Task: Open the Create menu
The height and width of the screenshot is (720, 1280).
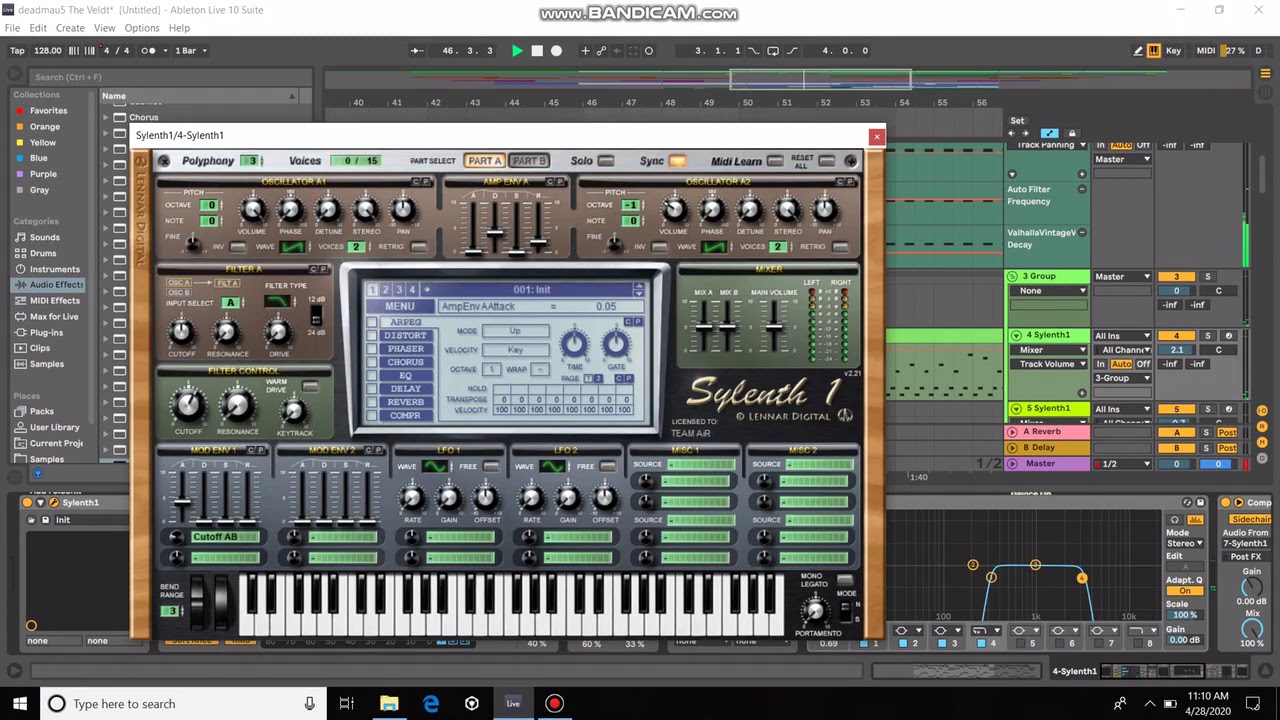Action: pyautogui.click(x=70, y=28)
